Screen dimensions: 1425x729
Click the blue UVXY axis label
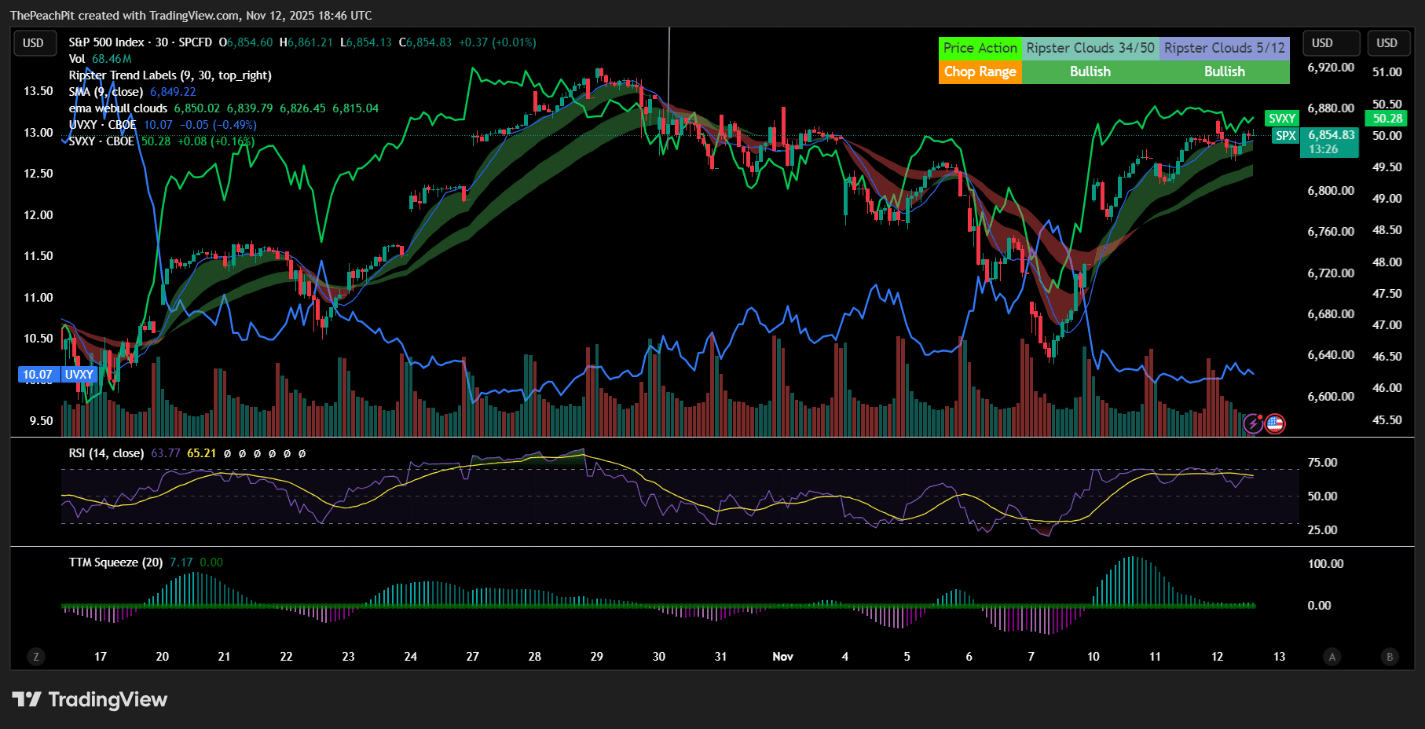(x=78, y=375)
